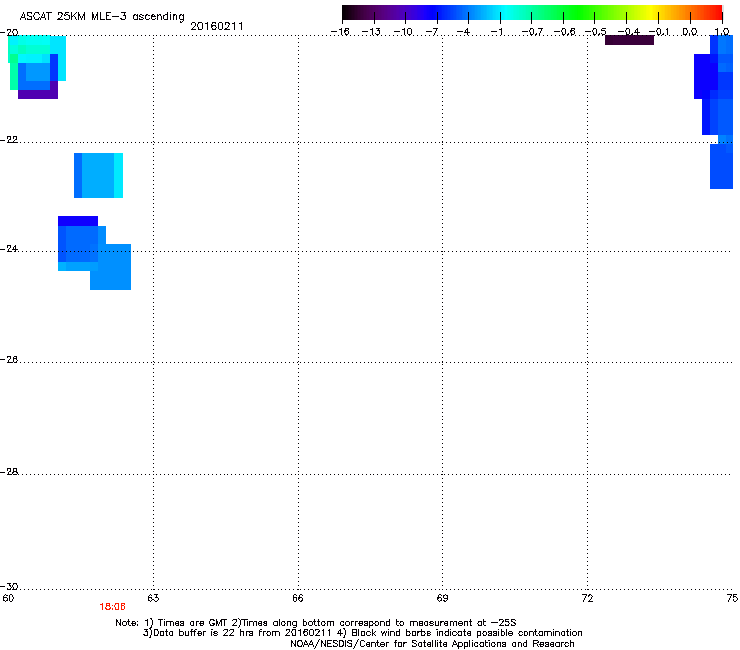Click the latitude label -26

tap(9, 360)
